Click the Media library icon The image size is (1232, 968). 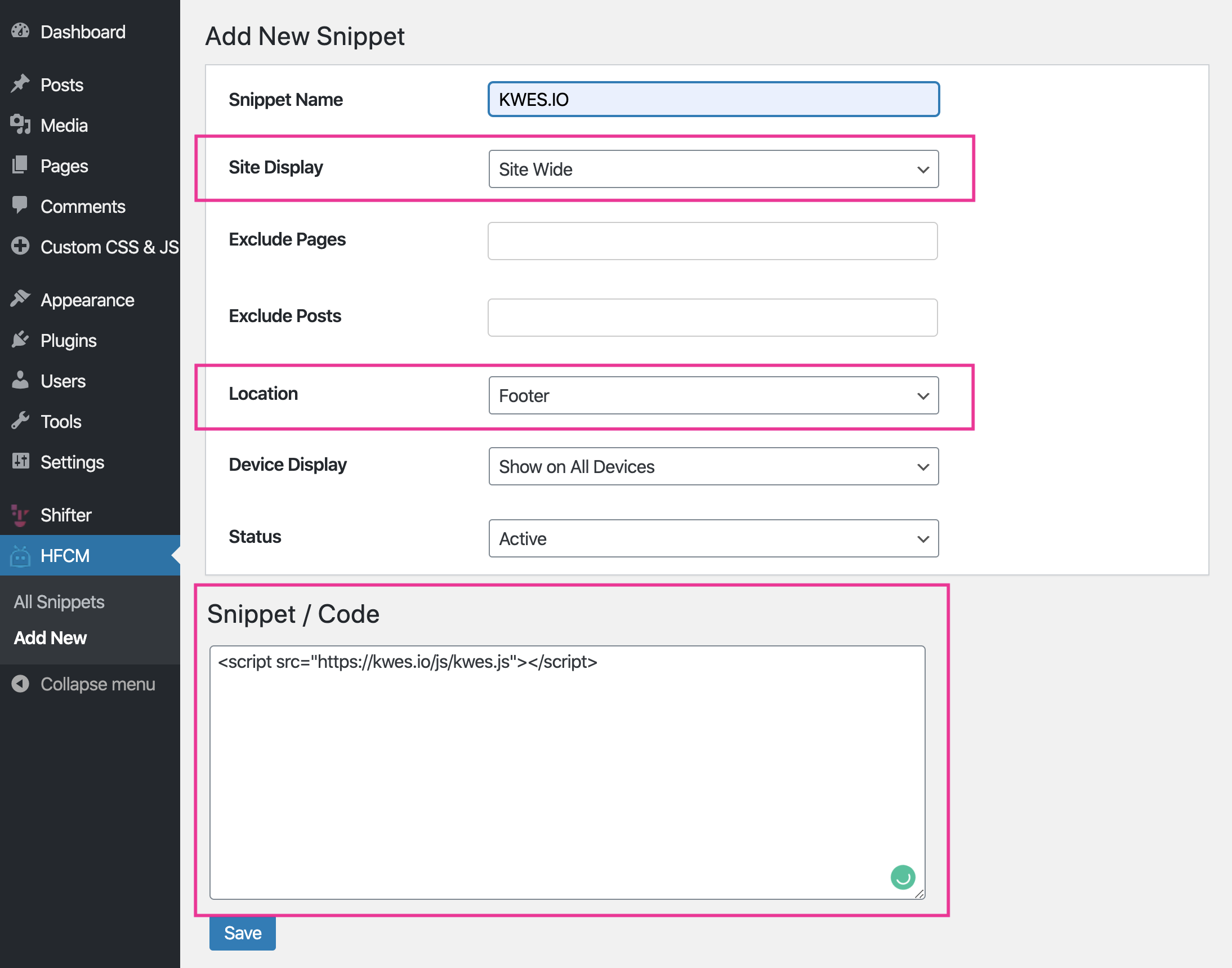point(20,124)
